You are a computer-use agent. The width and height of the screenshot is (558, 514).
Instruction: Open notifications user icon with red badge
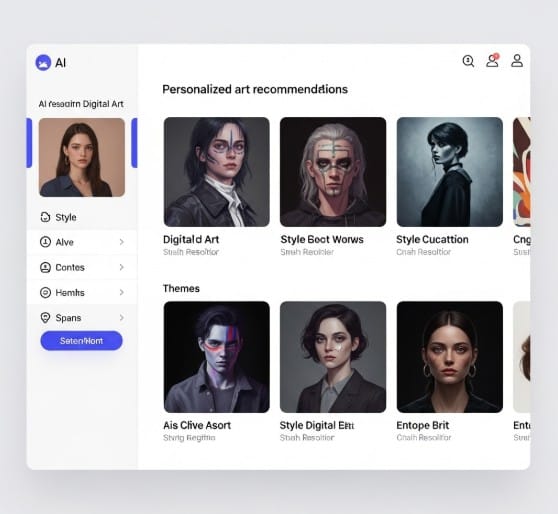click(x=493, y=61)
